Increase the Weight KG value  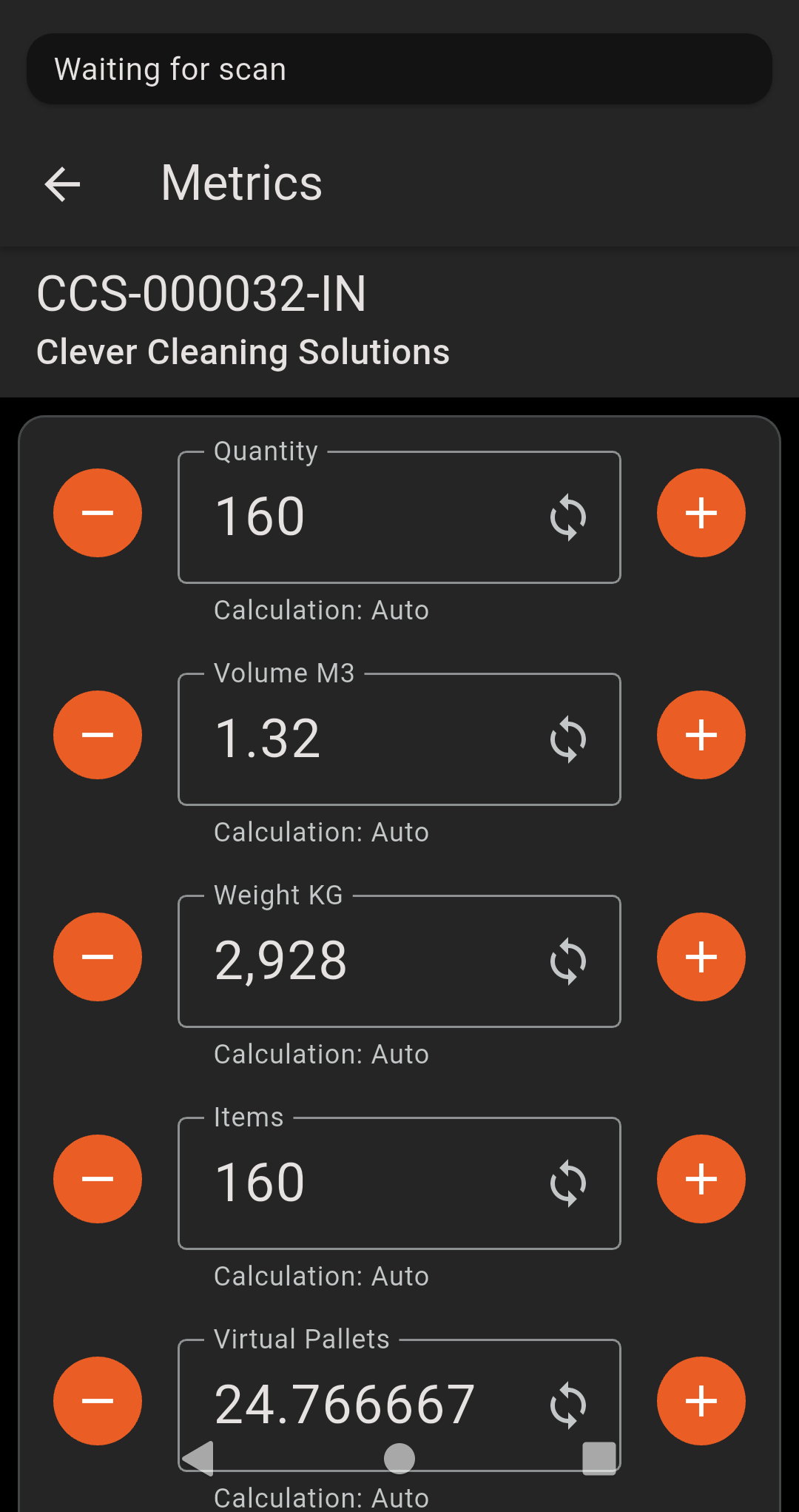[701, 957]
